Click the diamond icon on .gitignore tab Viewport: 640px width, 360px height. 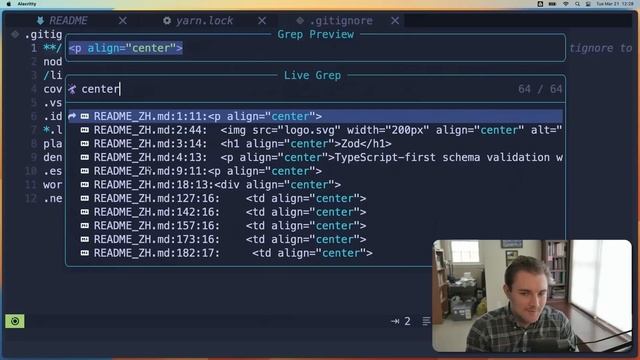(300, 20)
